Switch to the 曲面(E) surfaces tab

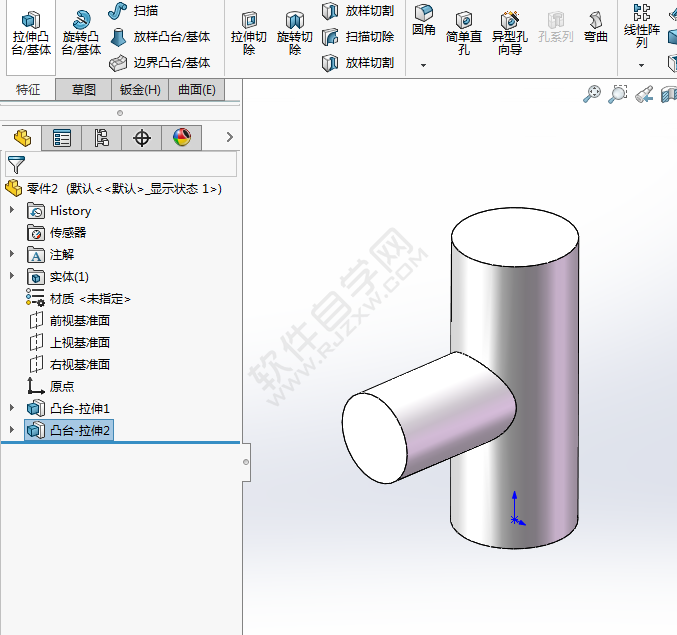click(197, 90)
